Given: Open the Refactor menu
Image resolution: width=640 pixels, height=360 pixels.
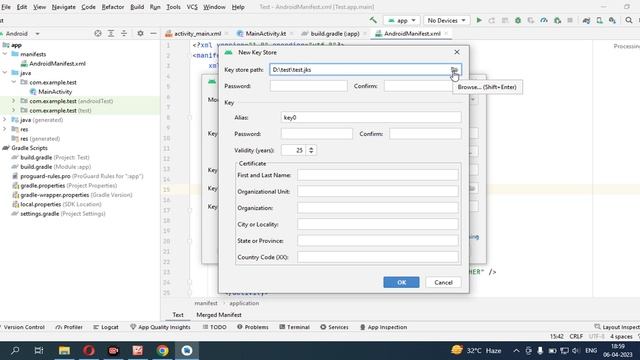Looking at the screenshot, I should point(113,7).
